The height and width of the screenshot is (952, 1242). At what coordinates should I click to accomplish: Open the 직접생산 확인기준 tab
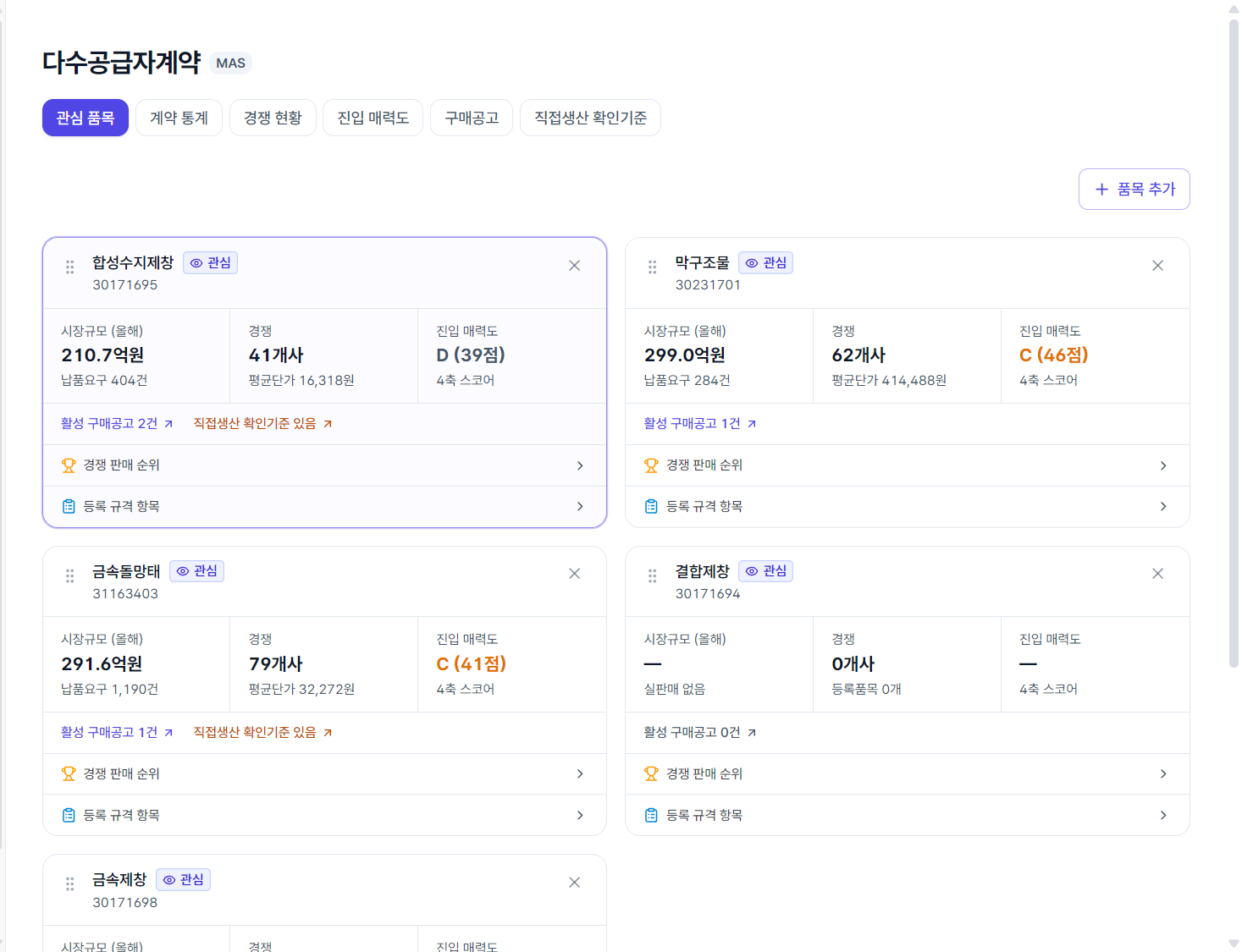(x=590, y=118)
